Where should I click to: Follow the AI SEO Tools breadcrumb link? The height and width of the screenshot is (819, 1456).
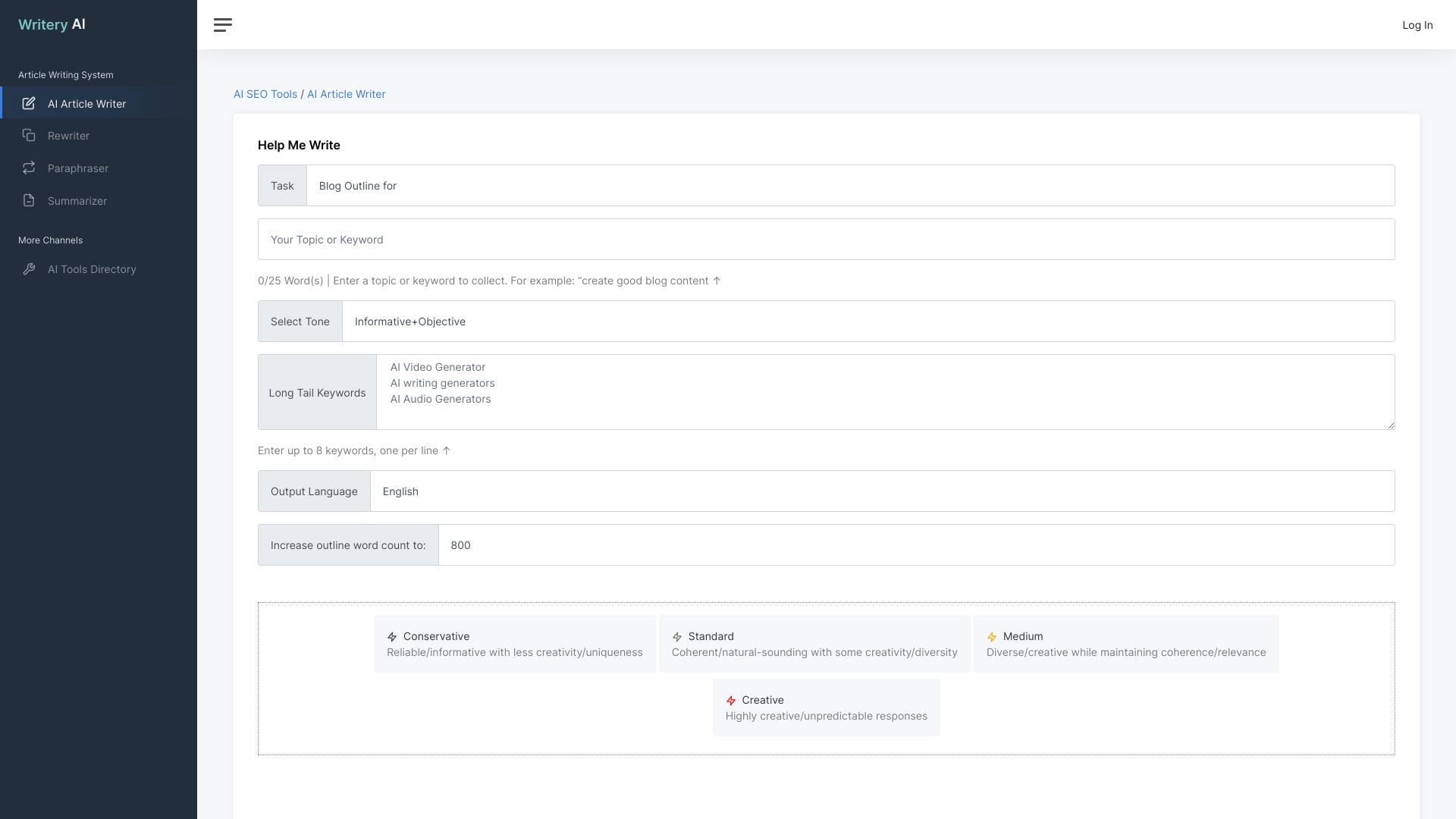point(265,94)
